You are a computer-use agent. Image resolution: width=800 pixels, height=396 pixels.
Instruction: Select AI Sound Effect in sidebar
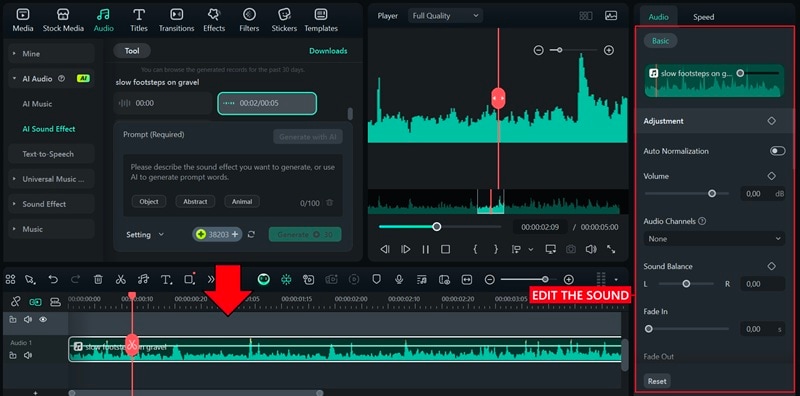click(48, 129)
